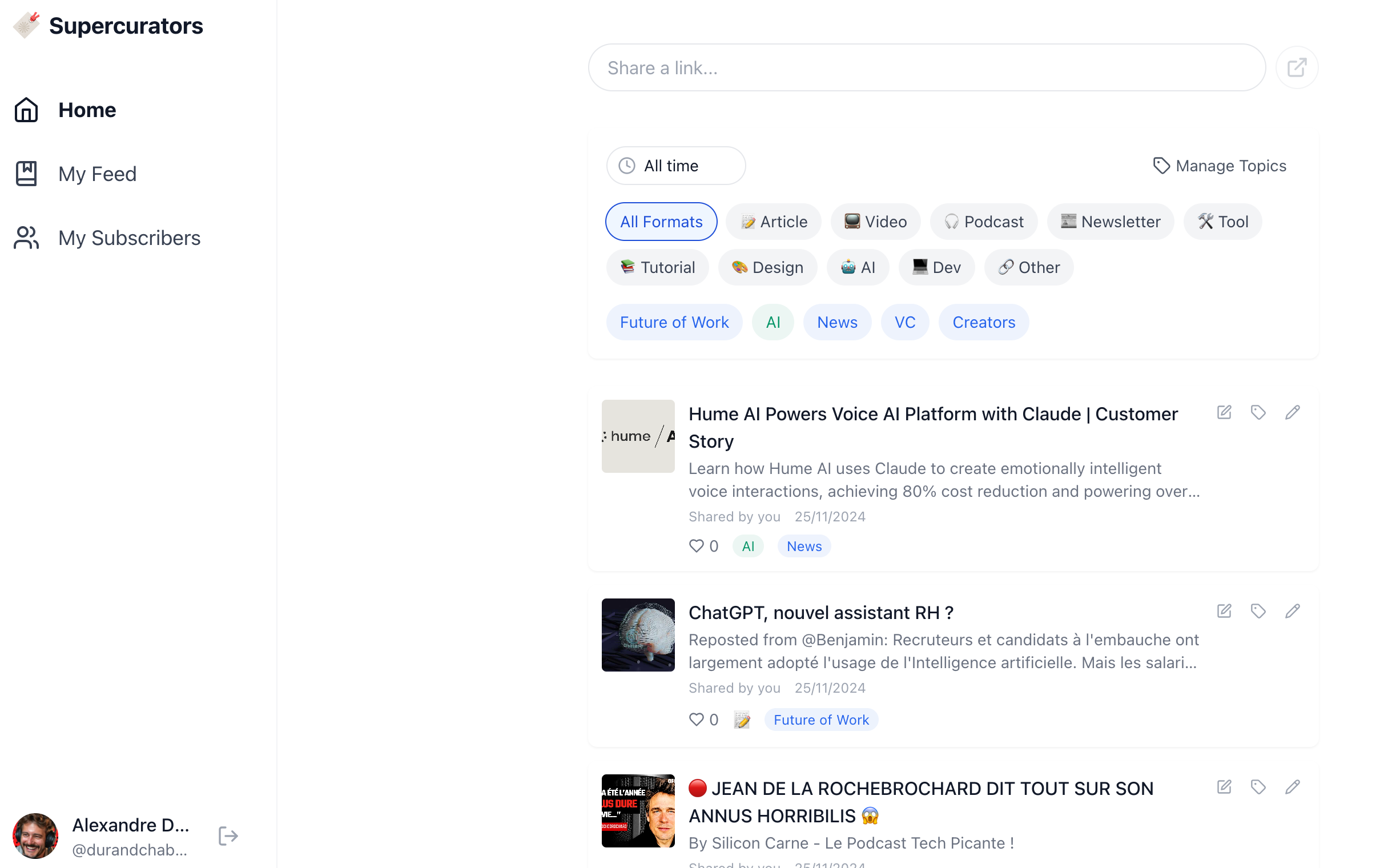
Task: Click tag icon on Jean de la Rochebrochard post
Action: tap(1258, 786)
